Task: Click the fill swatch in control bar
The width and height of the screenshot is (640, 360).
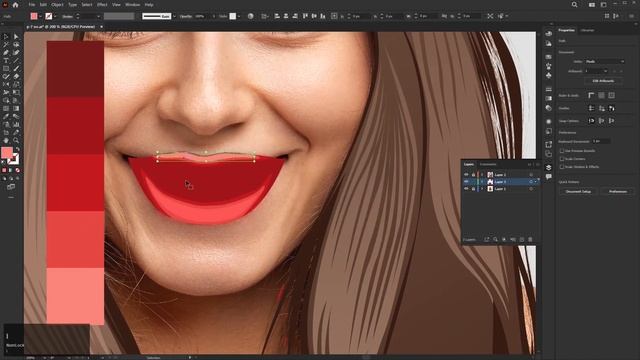Action: tap(34, 16)
